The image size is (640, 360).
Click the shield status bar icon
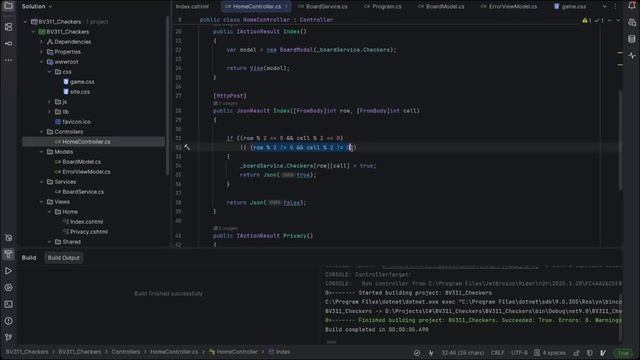(x=590, y=353)
